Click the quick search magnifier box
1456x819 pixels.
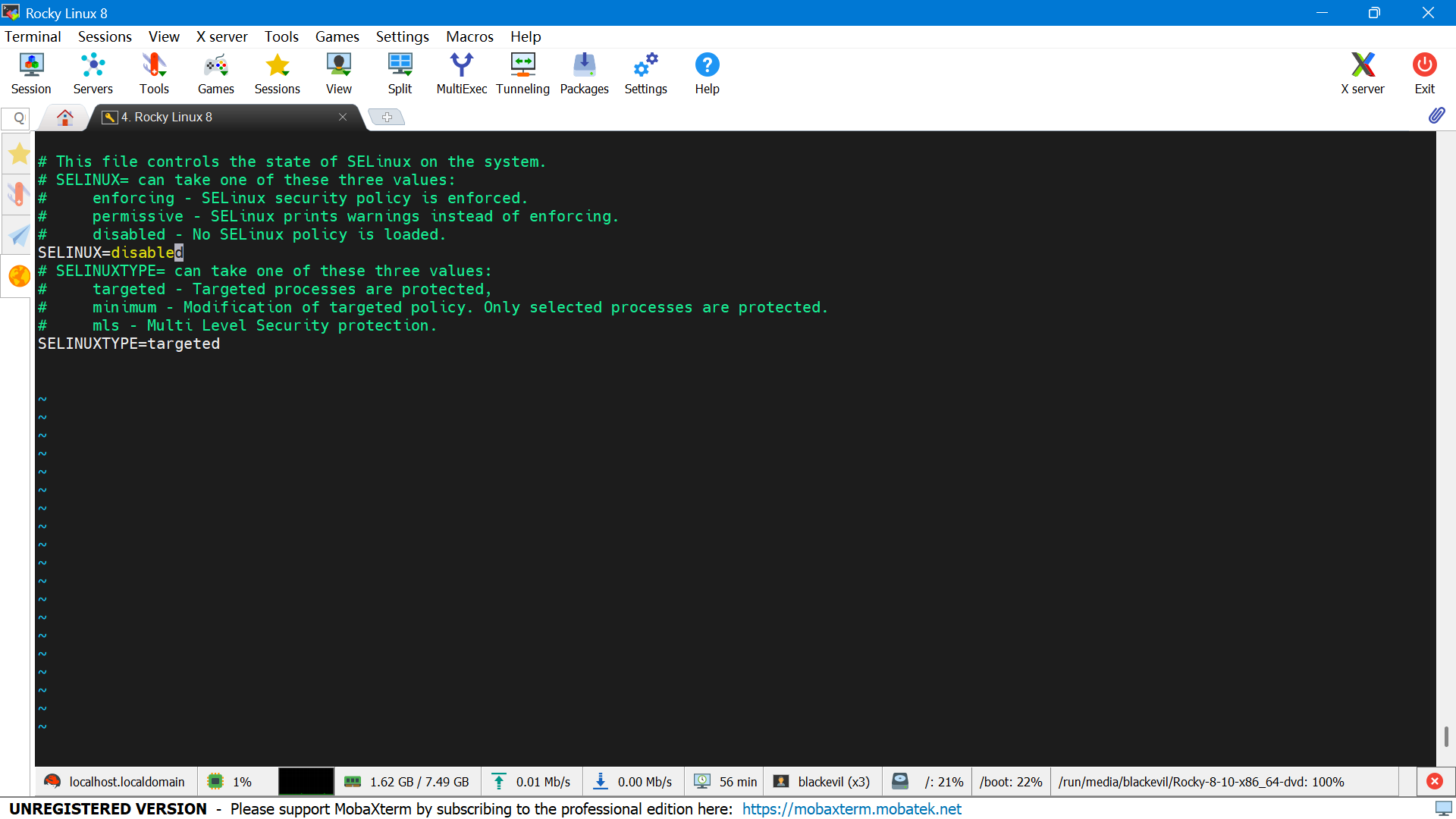[18, 118]
